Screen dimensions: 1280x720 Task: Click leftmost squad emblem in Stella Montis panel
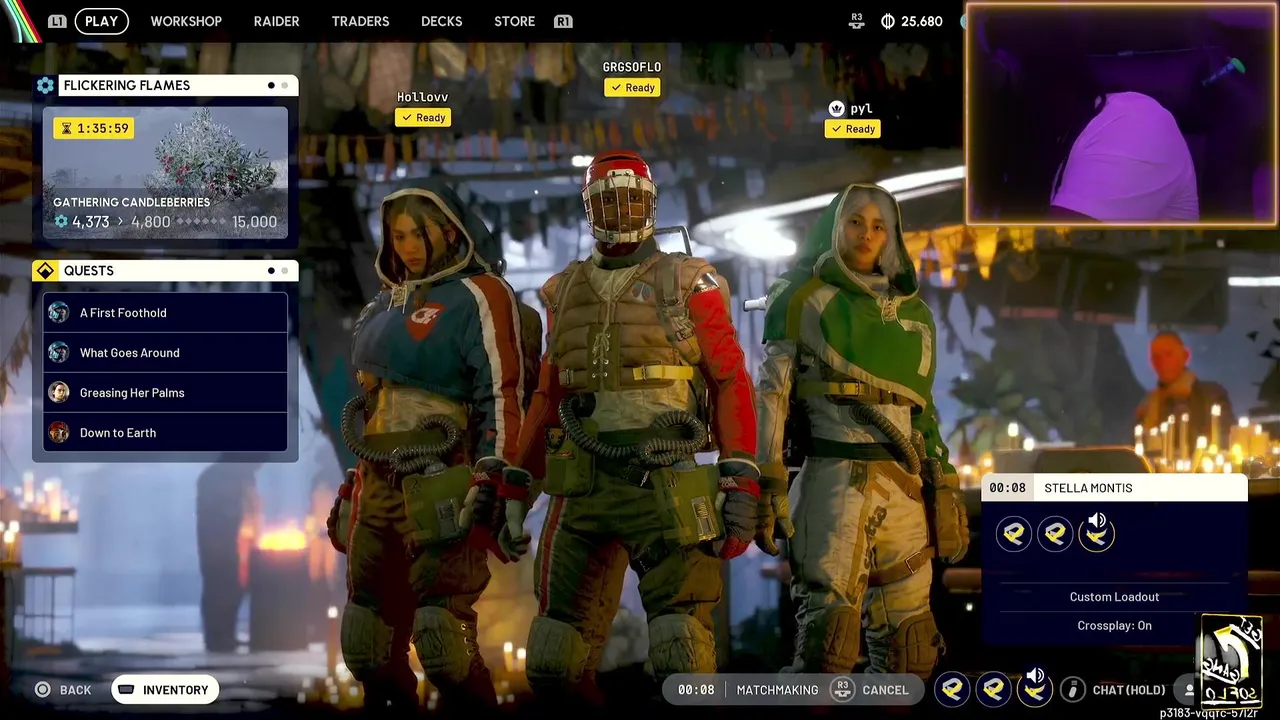(x=1013, y=534)
